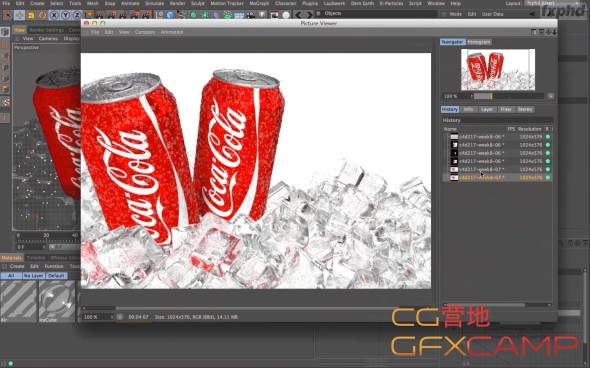Click the Objects path field
The width and height of the screenshot is (590, 368).
point(376,14)
